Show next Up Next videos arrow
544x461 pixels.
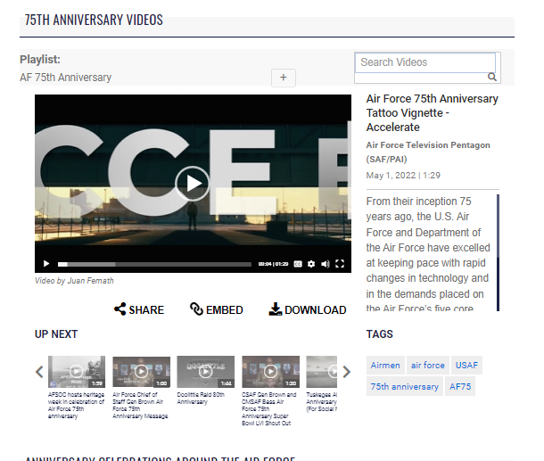click(x=346, y=372)
